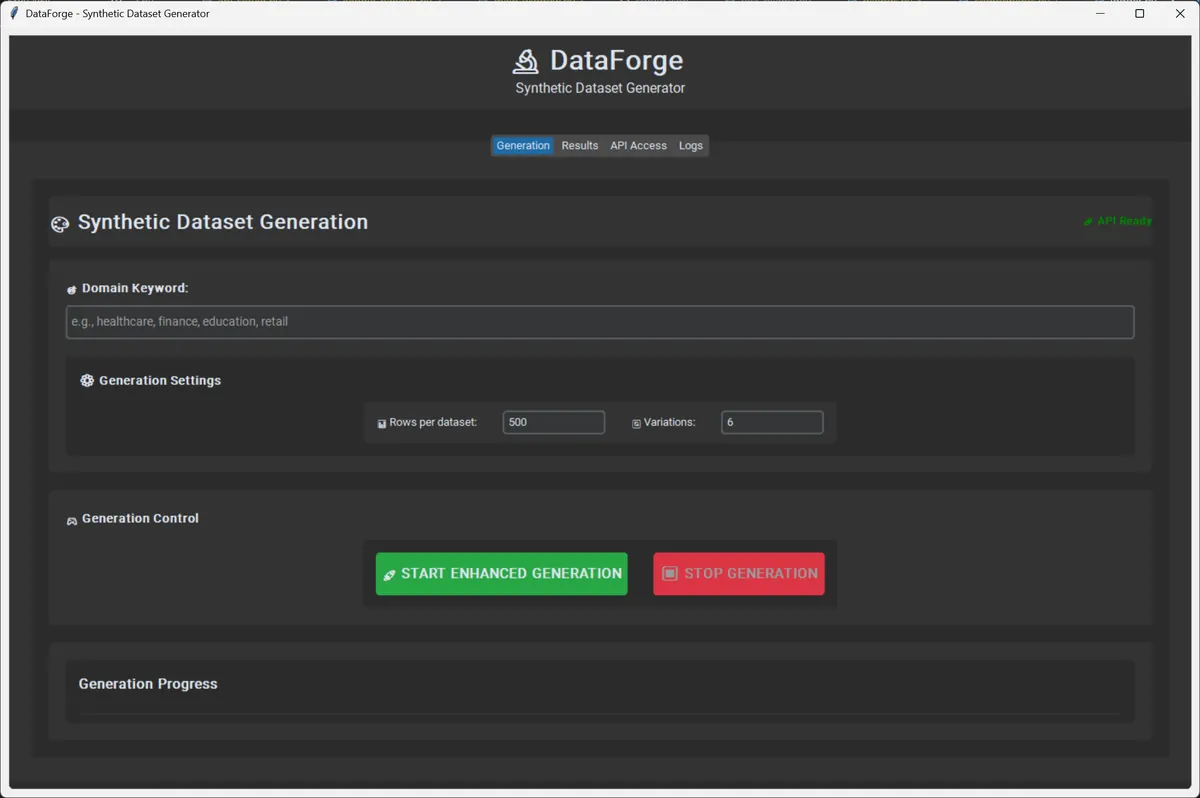
Task: Click the Domain Keyword label text
Action: [135, 288]
